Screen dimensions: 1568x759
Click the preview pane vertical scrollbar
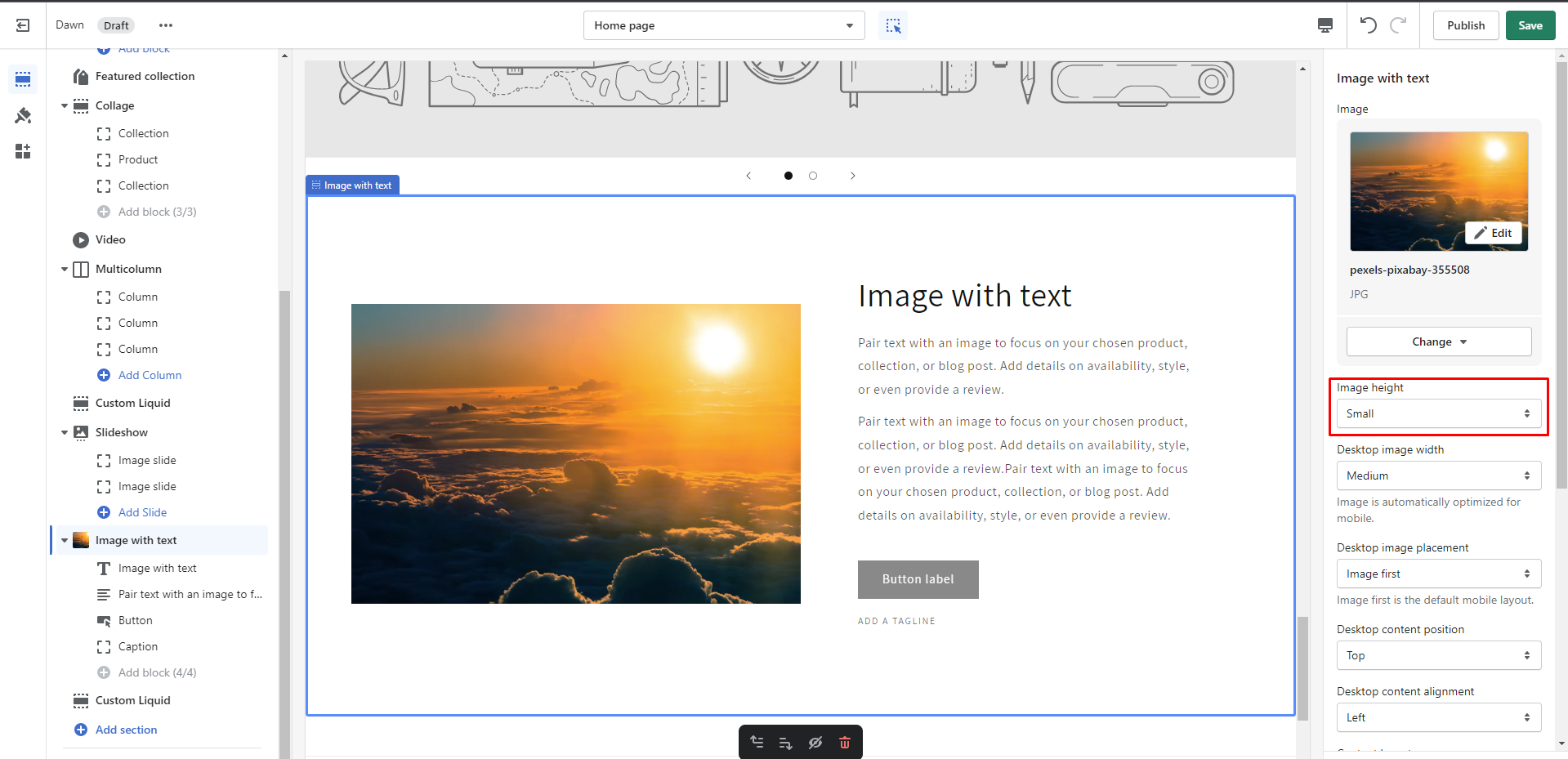coord(1302,668)
